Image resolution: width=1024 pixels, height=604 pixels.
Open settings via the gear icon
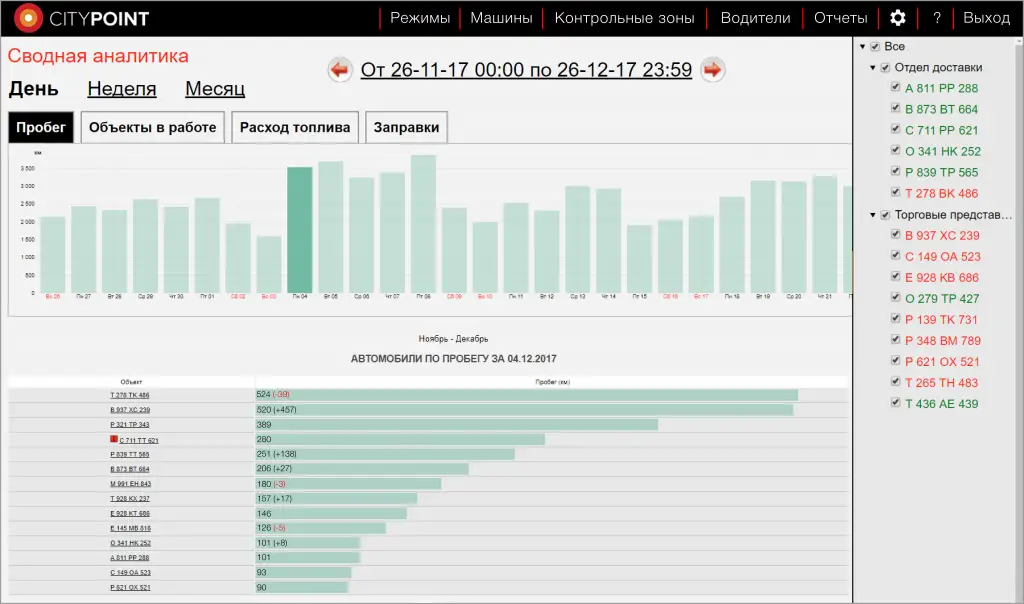coord(898,18)
